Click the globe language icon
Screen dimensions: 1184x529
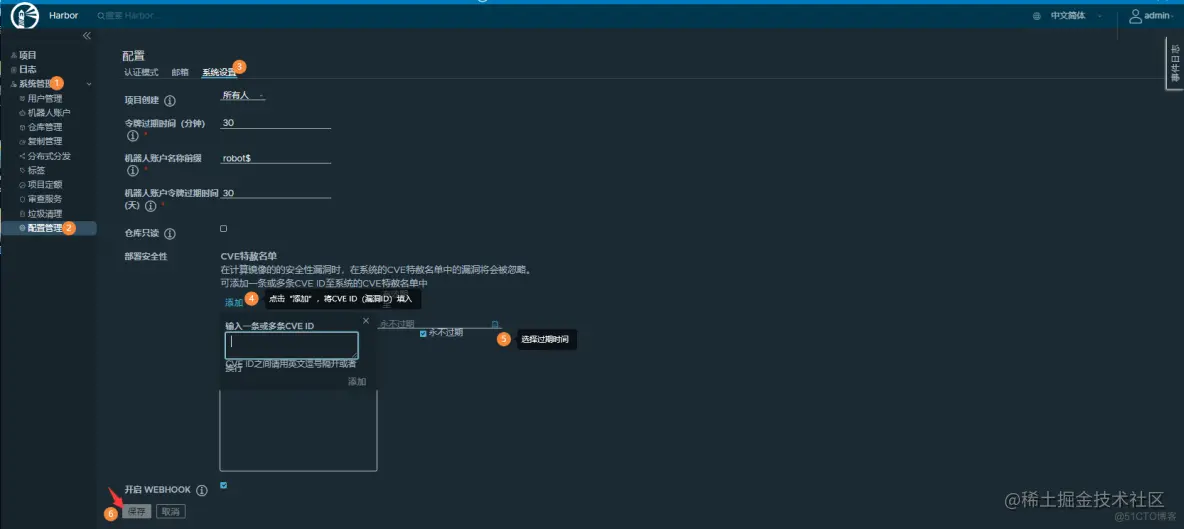click(x=1037, y=16)
